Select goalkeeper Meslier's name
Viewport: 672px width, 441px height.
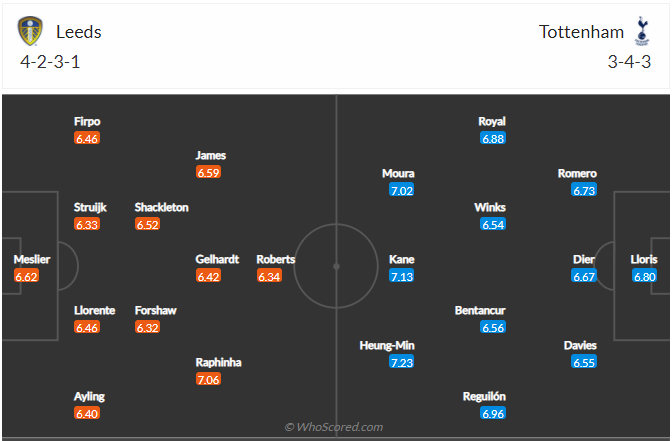[x=32, y=259]
